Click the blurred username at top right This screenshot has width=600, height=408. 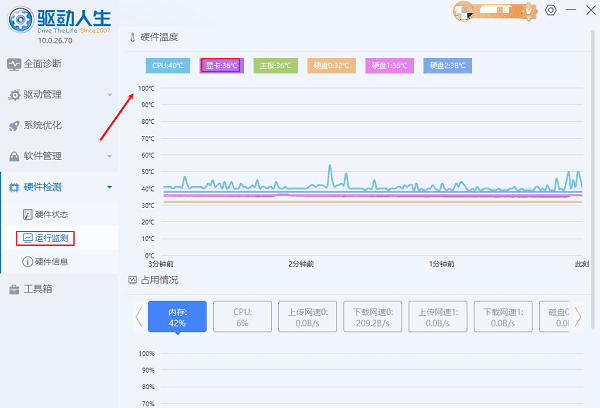[x=496, y=10]
